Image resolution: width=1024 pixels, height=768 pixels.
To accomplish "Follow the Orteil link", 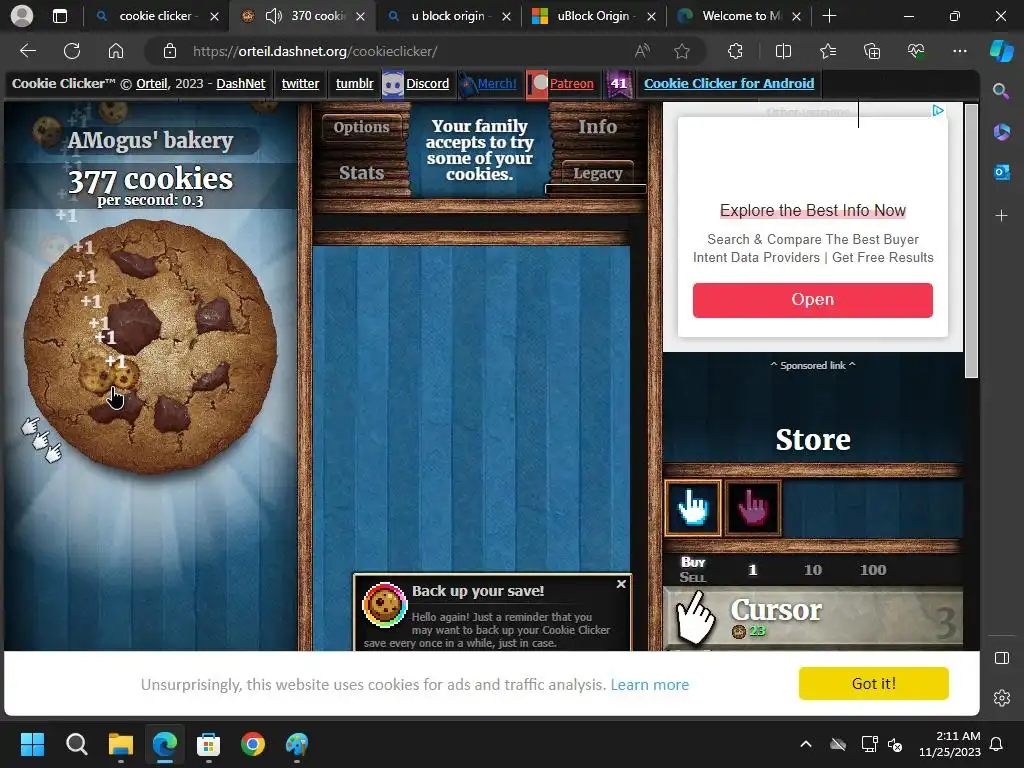I will pyautogui.click(x=152, y=84).
